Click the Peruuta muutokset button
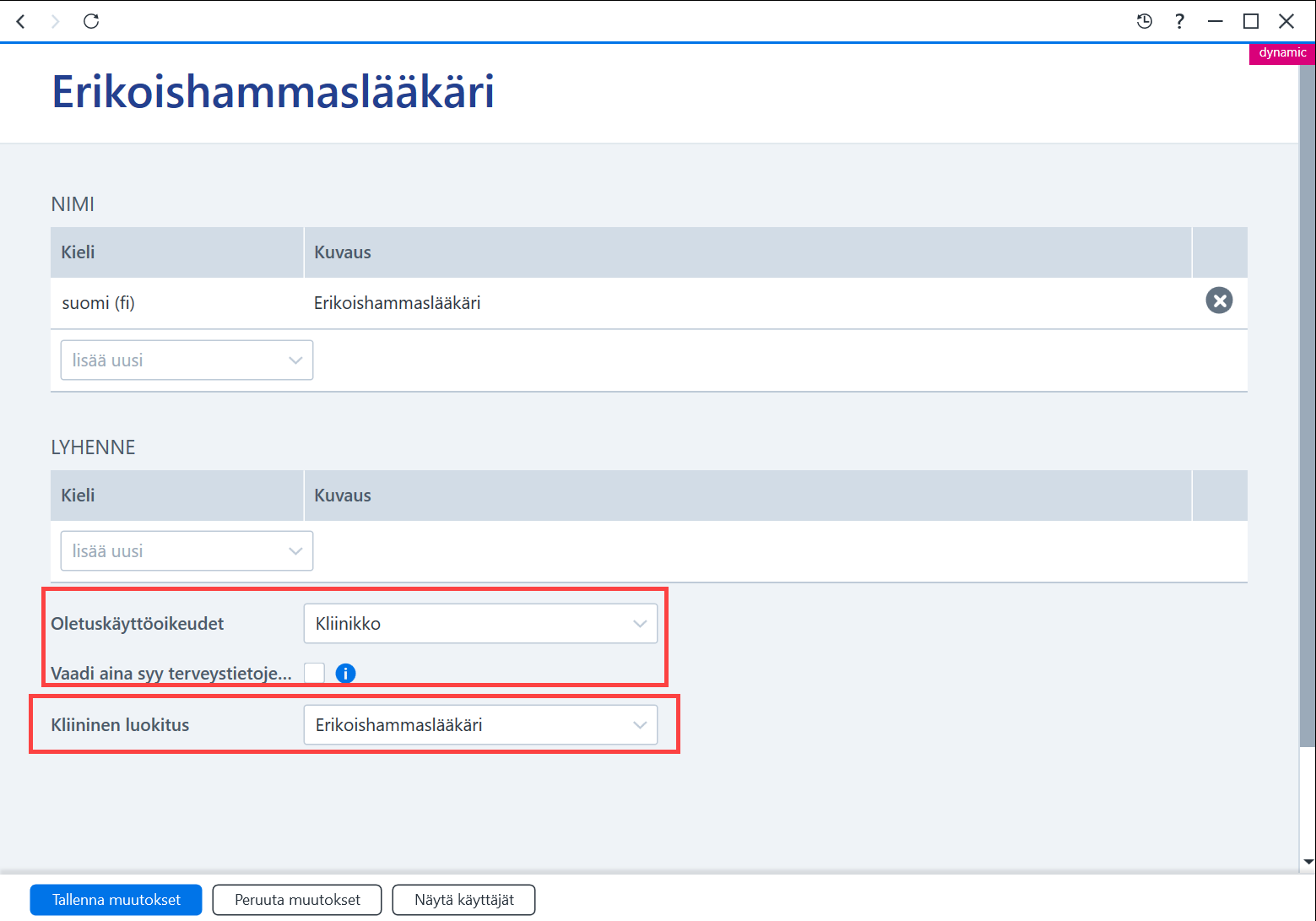 [x=297, y=900]
